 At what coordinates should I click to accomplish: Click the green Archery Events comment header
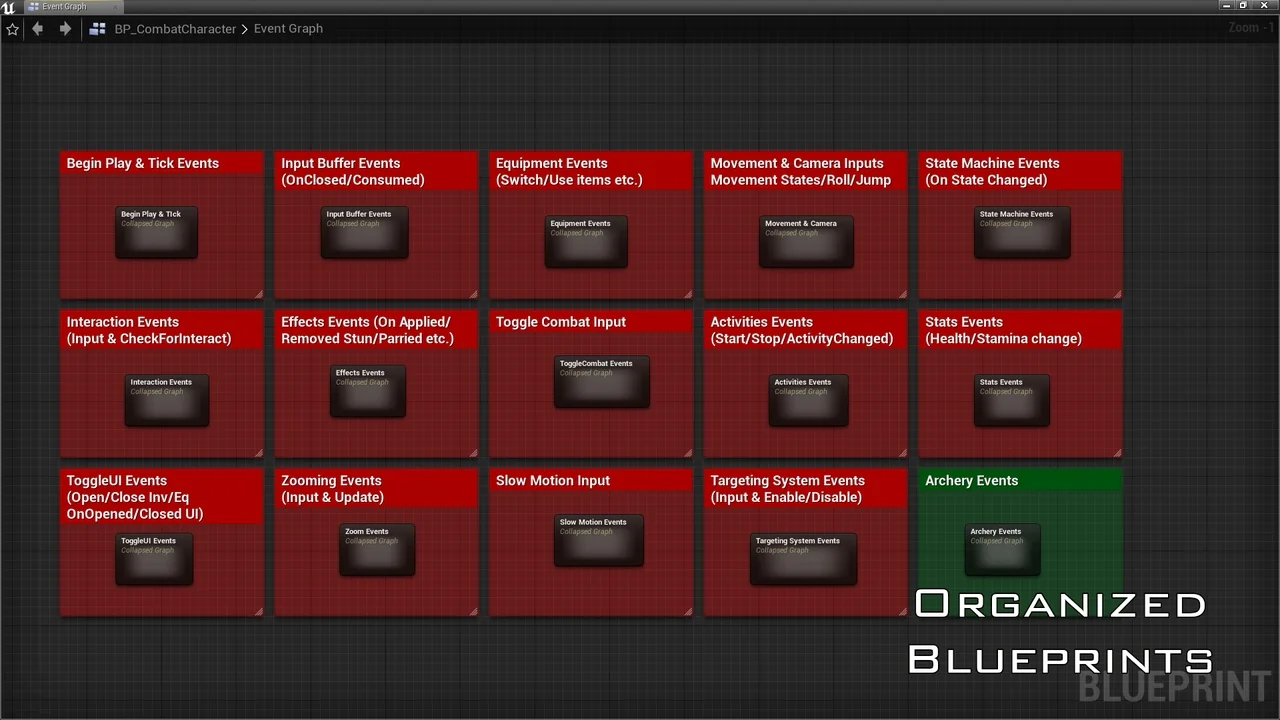pos(1020,481)
